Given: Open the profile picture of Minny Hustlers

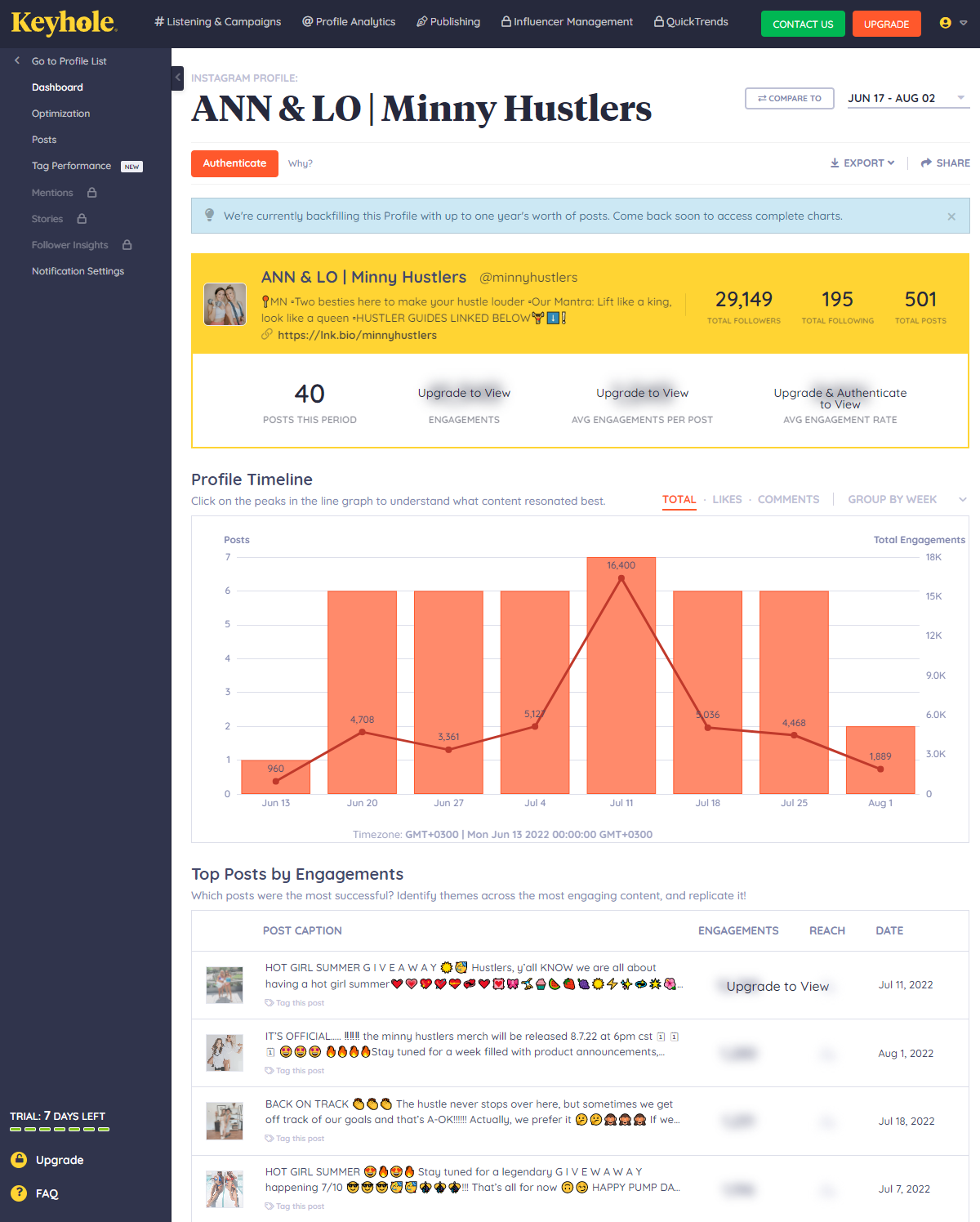Looking at the screenshot, I should coord(225,305).
